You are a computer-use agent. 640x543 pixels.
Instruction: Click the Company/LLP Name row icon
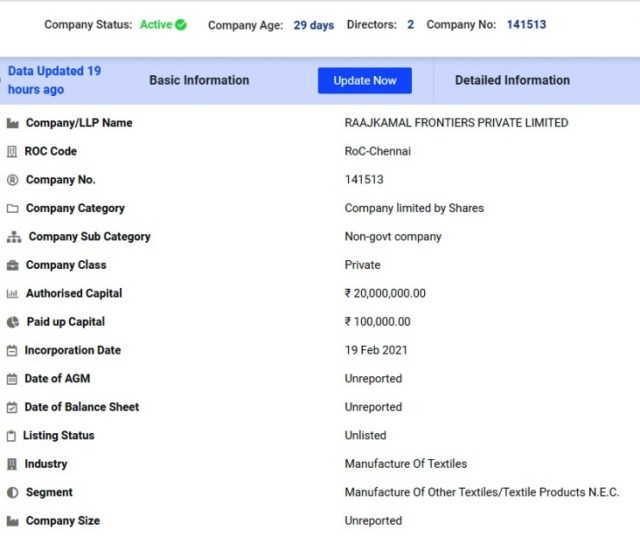tap(13, 123)
